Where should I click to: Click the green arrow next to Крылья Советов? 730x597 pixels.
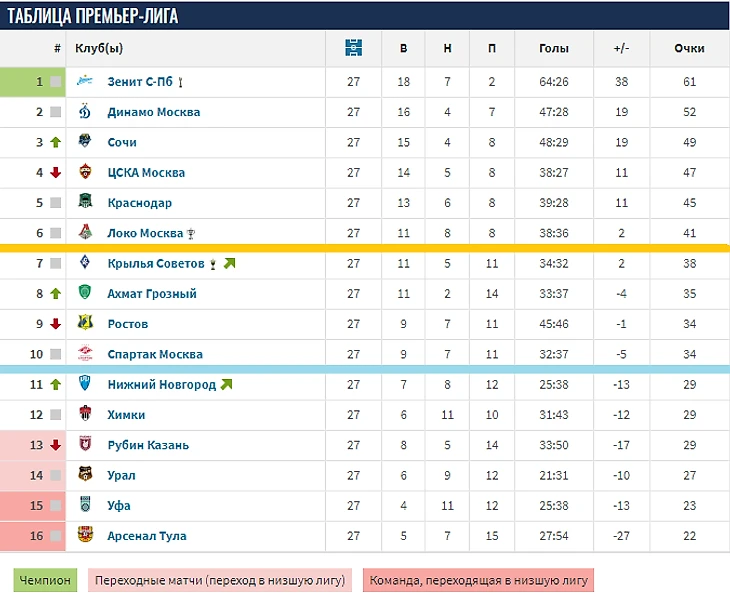click(x=229, y=263)
